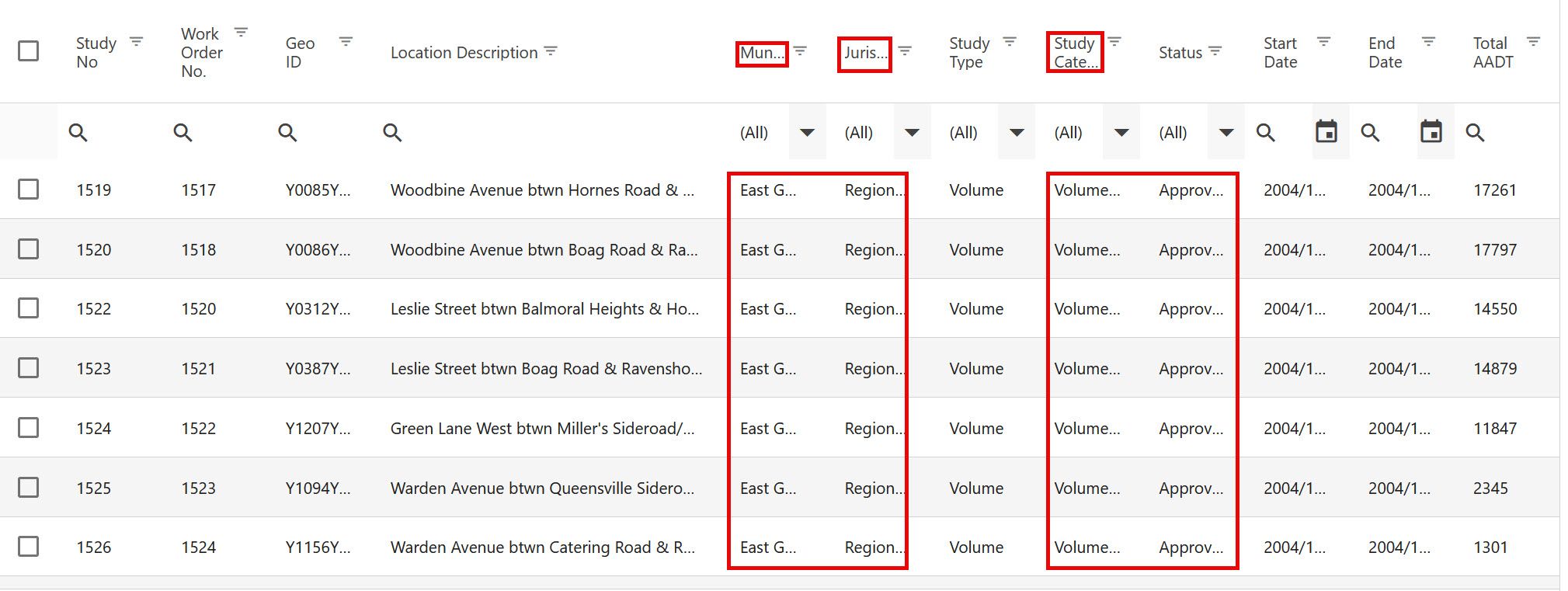Select the Warden Avenue btwn Catering Road row

point(542,548)
